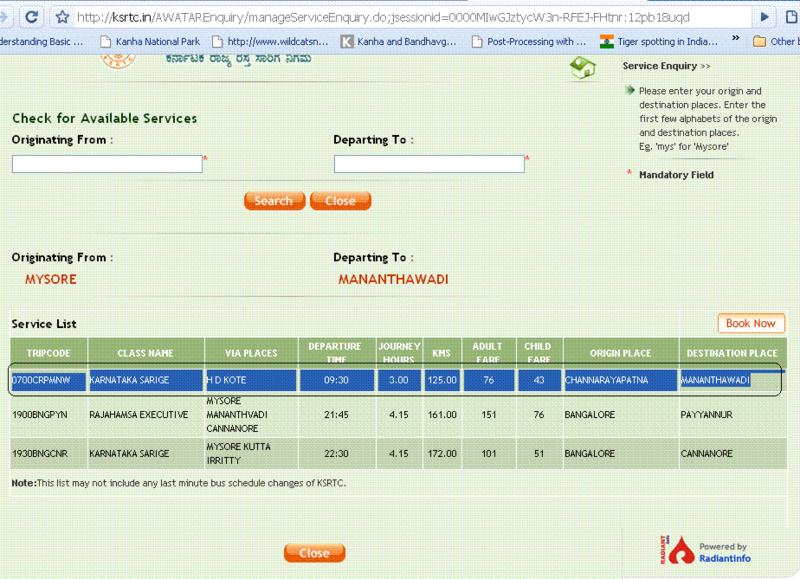The width and height of the screenshot is (800, 579).
Task: Click the bookmark star icon
Action: click(x=63, y=17)
